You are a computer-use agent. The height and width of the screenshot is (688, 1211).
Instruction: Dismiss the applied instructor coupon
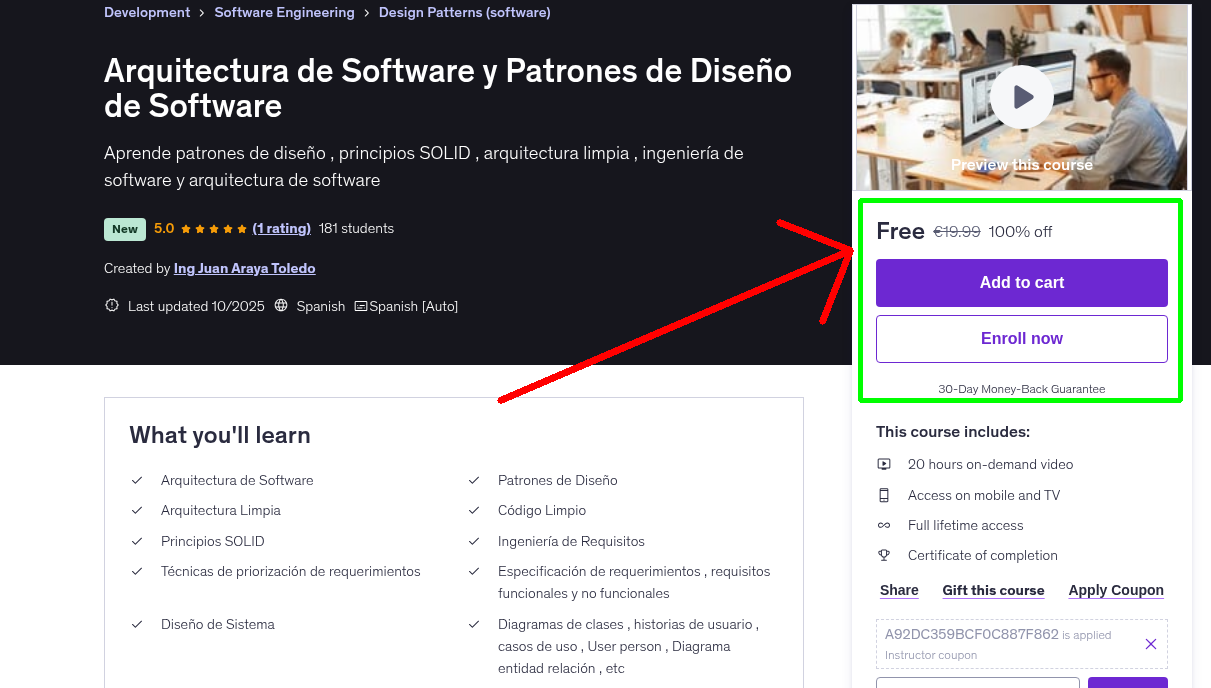[1150, 644]
